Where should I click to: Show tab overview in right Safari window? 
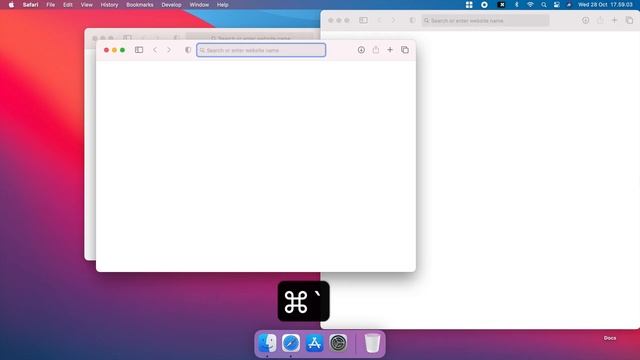pos(629,20)
